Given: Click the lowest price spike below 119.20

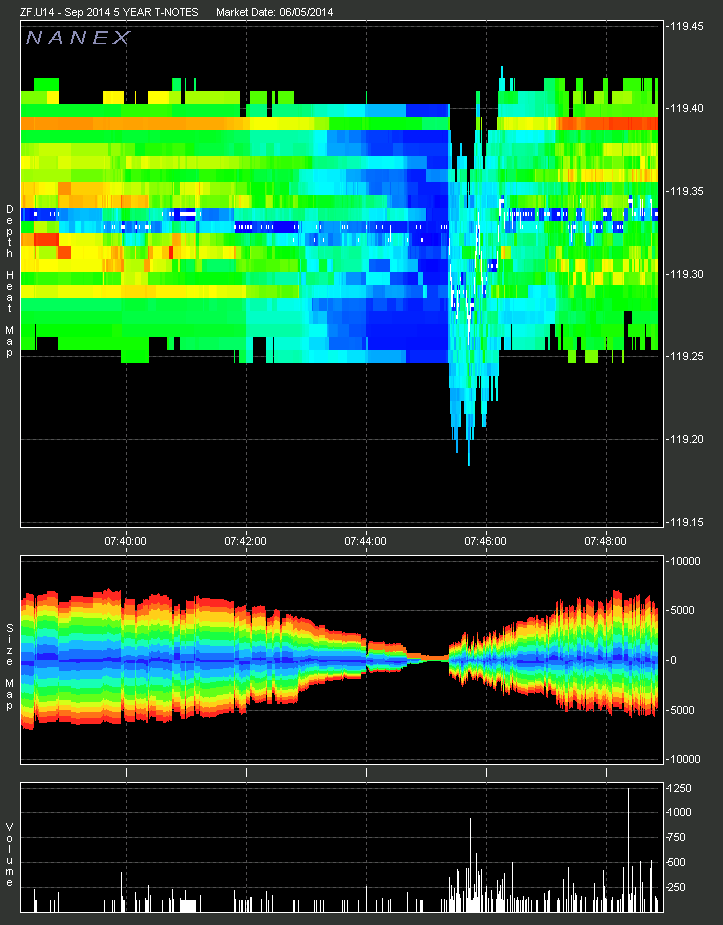Looking at the screenshot, I should click(x=469, y=454).
